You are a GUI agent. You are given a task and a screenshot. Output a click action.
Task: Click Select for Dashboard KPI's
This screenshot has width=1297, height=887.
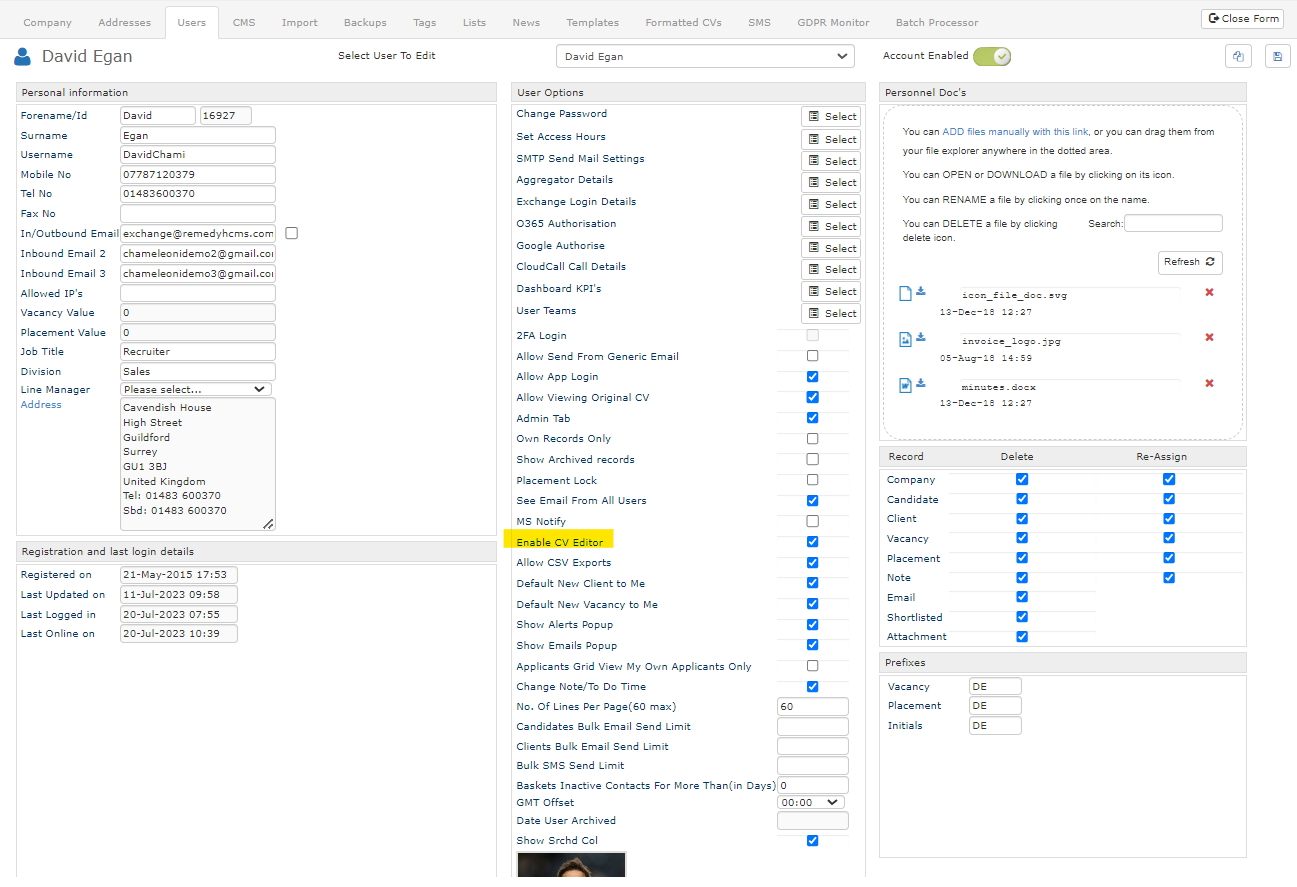831,291
